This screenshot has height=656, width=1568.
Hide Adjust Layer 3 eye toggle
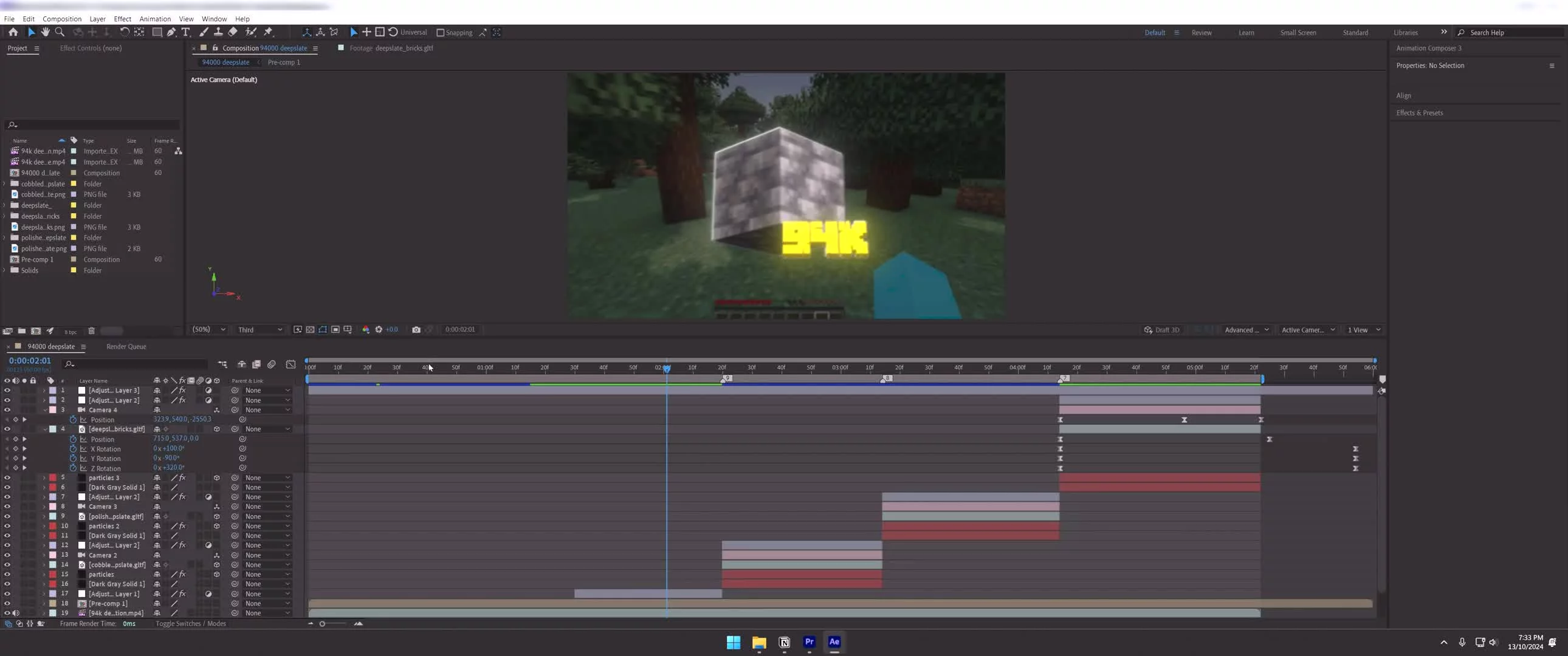(x=7, y=391)
